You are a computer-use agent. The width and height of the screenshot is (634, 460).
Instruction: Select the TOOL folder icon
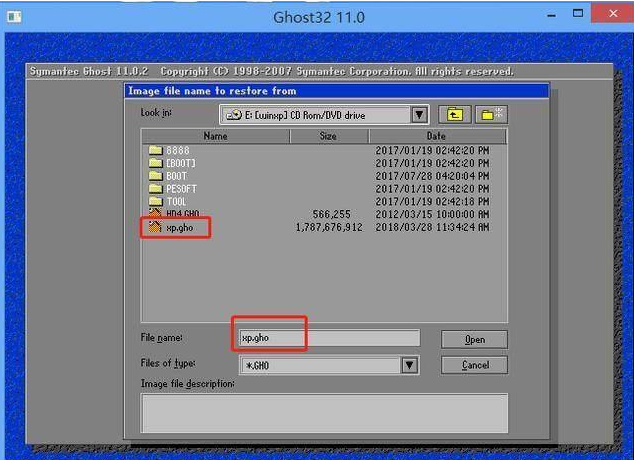[155, 201]
